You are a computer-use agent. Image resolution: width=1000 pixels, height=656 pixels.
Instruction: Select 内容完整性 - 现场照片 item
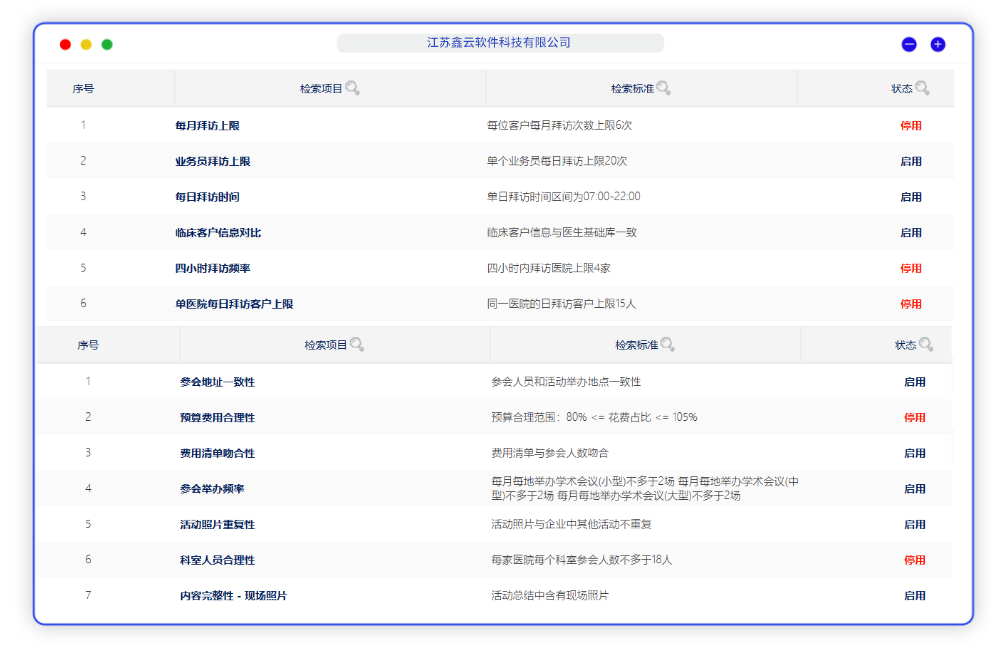click(x=233, y=596)
